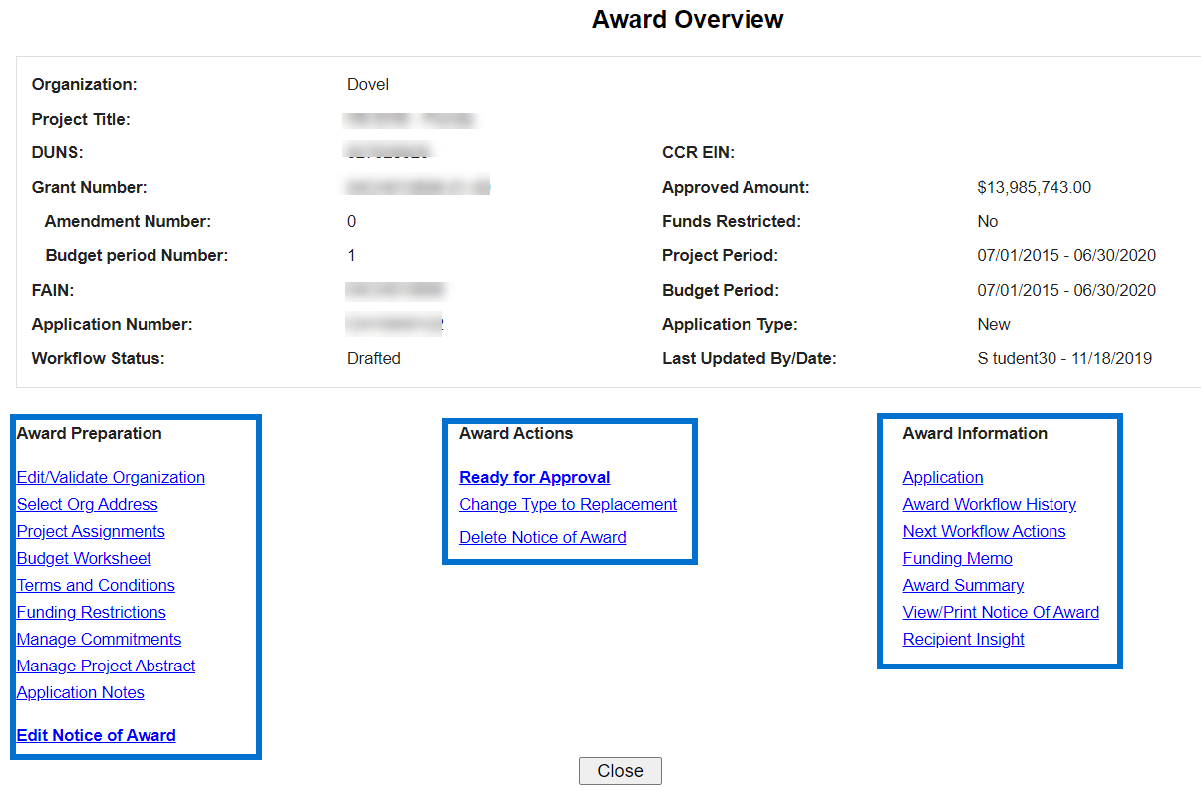Viewport: 1201px width, 800px height.
Task: Select Change Type to Replacement
Action: pyautogui.click(x=568, y=505)
